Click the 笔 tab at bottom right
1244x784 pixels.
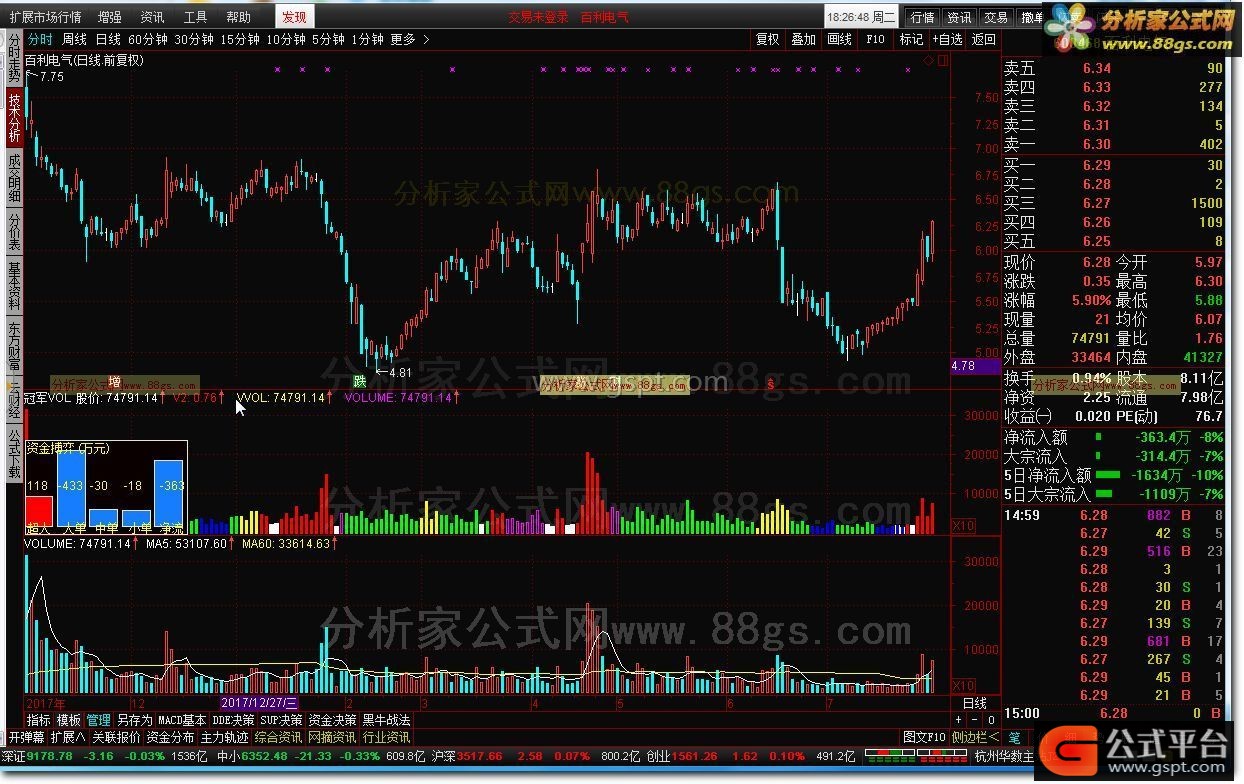coord(1014,737)
